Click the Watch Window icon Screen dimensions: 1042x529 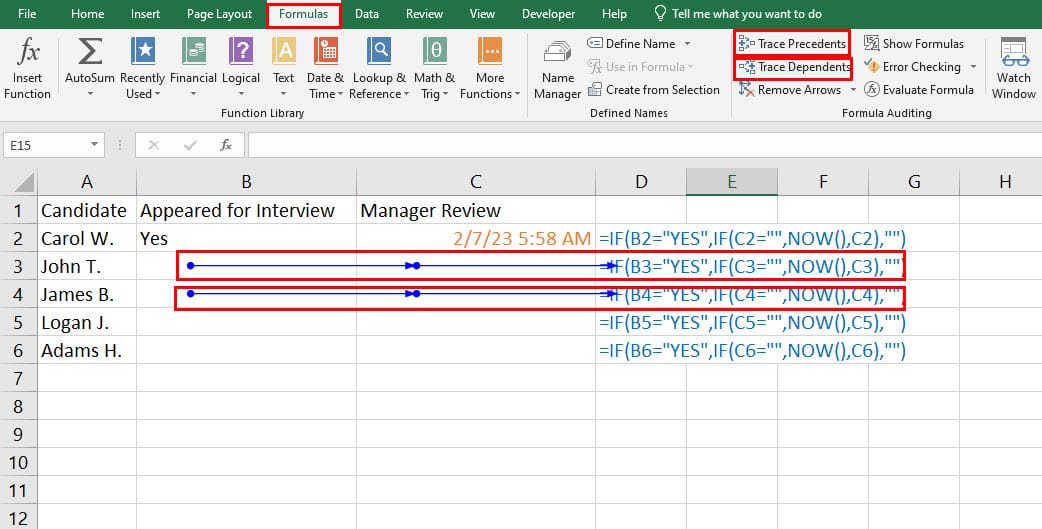[1015, 52]
